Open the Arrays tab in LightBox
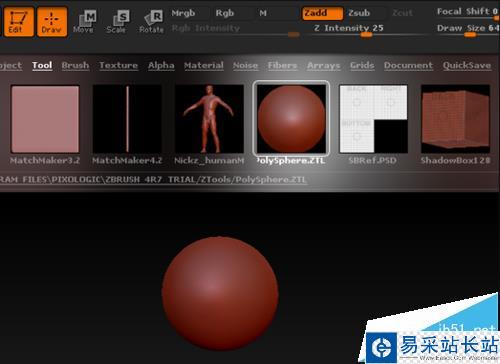 (x=324, y=65)
